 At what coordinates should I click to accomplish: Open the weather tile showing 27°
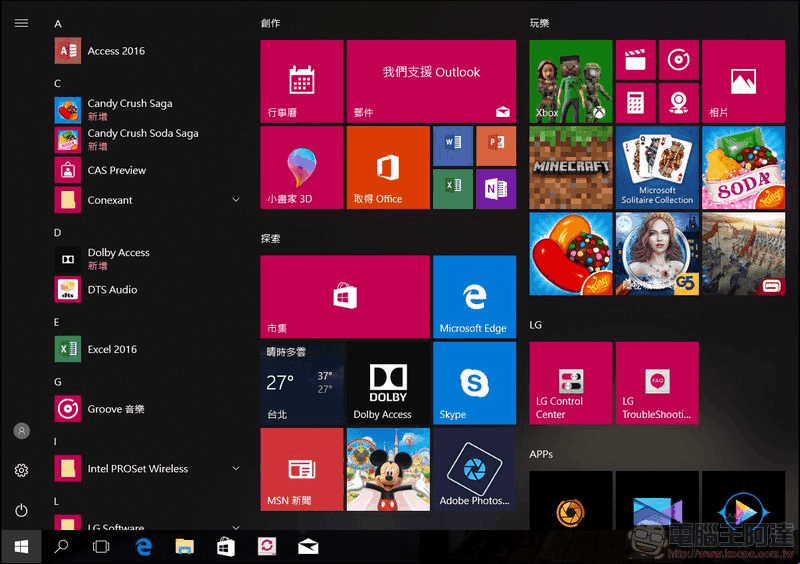(301, 383)
